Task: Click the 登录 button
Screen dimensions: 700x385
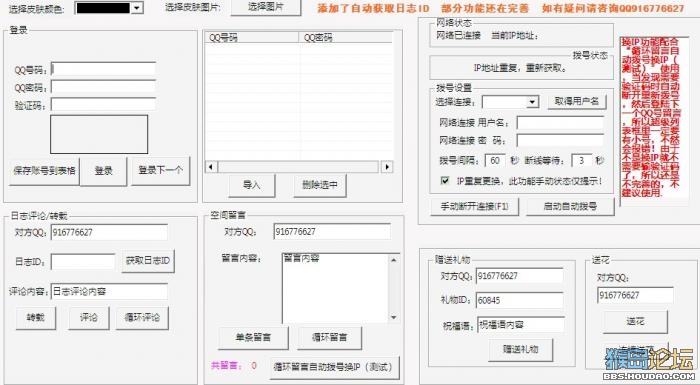Action: [x=104, y=171]
